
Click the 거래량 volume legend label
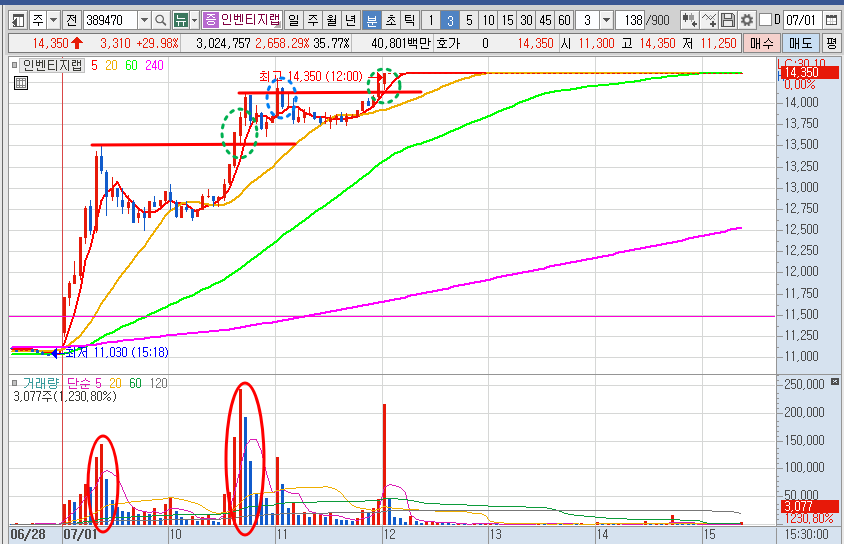(40, 383)
